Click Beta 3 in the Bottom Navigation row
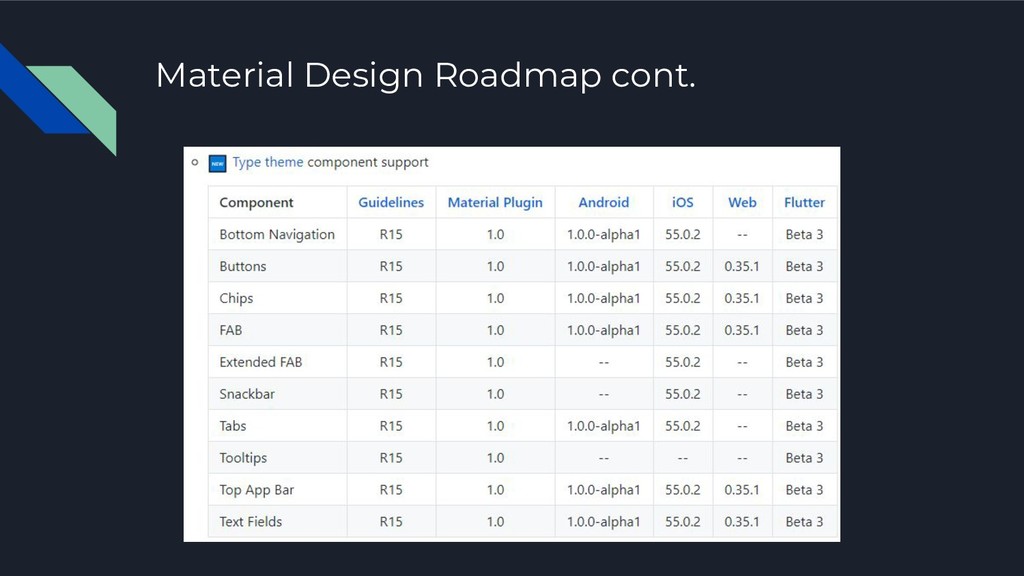 pos(804,234)
